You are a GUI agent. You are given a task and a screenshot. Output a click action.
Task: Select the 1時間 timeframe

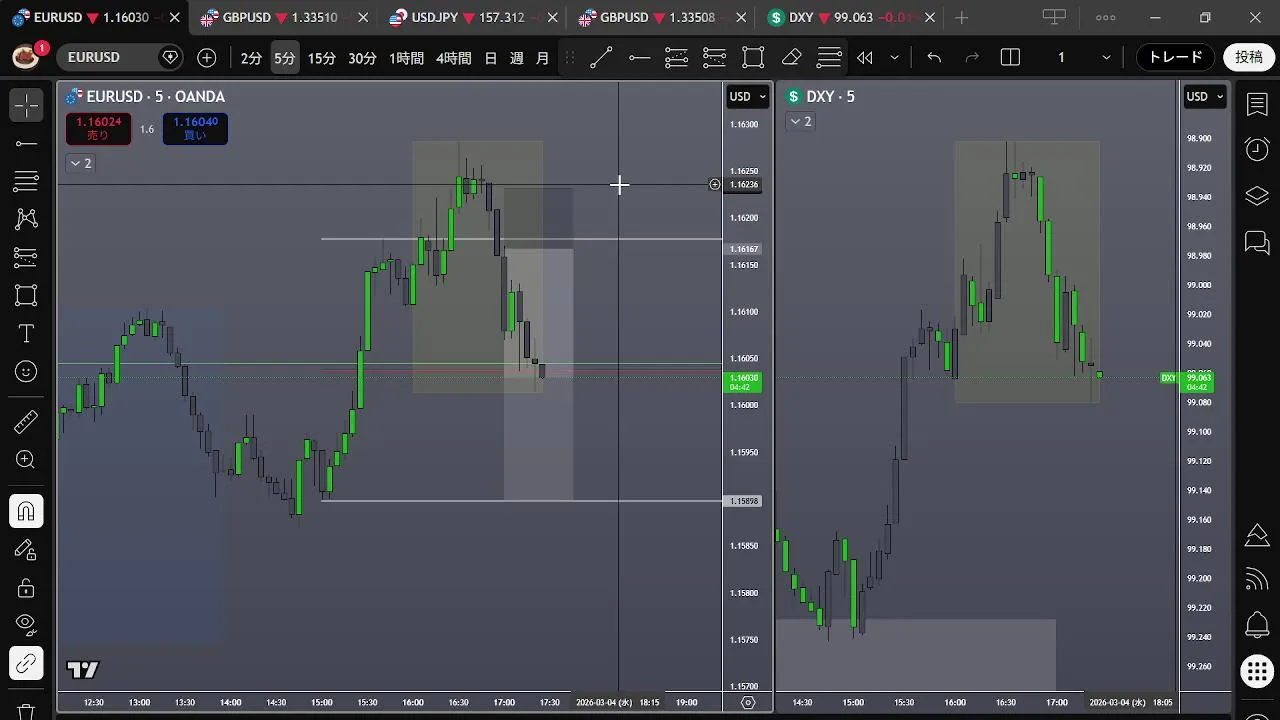406,58
